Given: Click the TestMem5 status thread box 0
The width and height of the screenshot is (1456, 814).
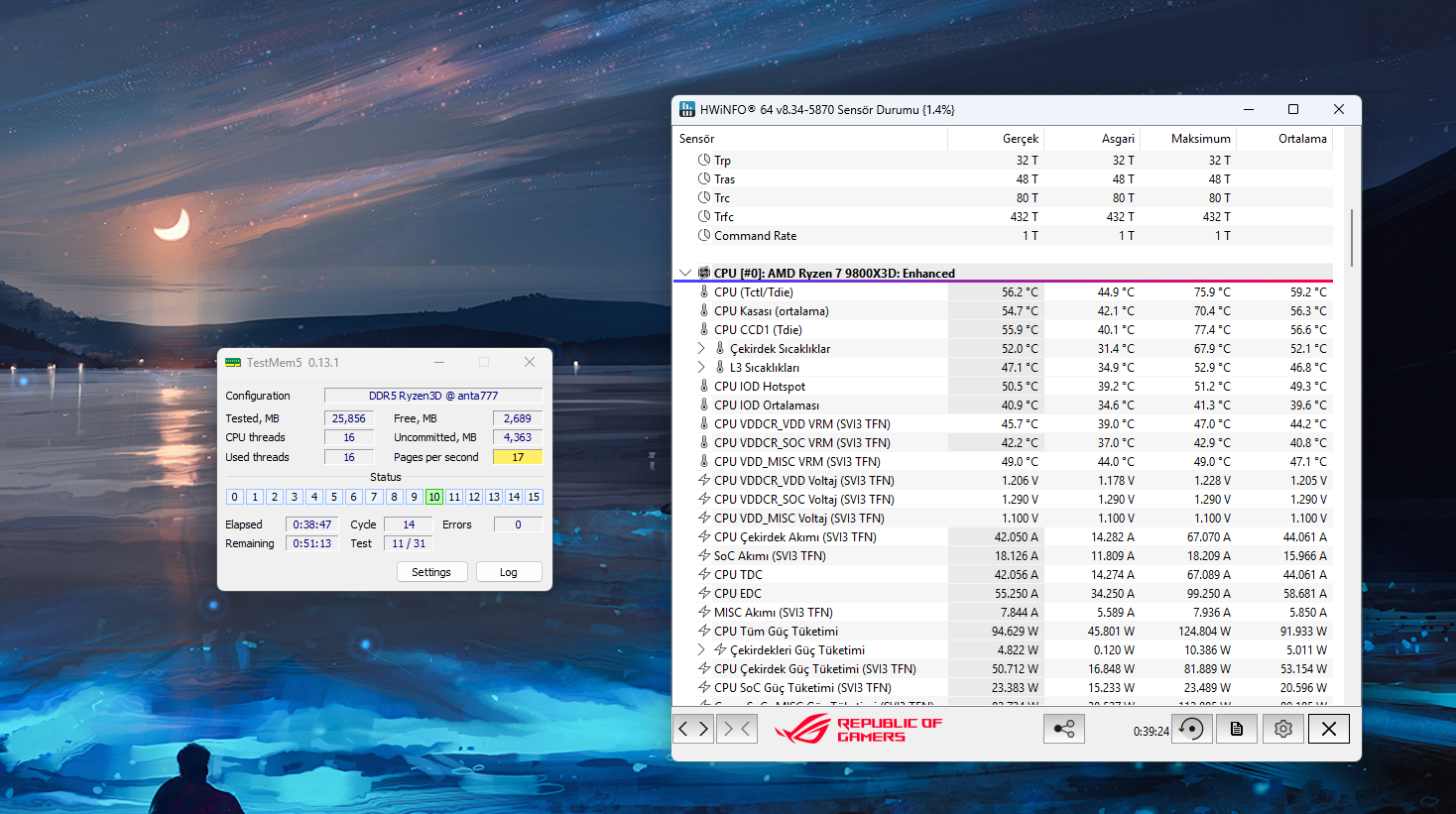Looking at the screenshot, I should 235,497.
